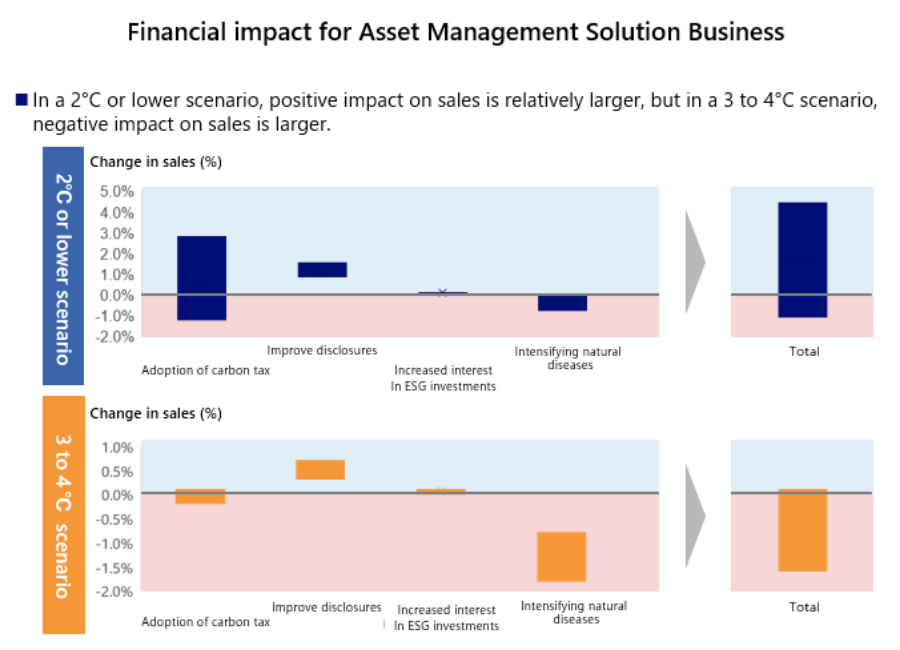Select the blue Total bar
This screenshot has height=650, width=900.
[x=802, y=260]
